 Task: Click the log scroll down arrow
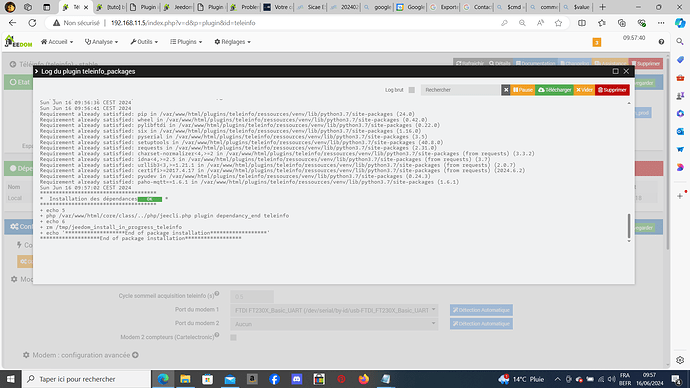click(629, 241)
